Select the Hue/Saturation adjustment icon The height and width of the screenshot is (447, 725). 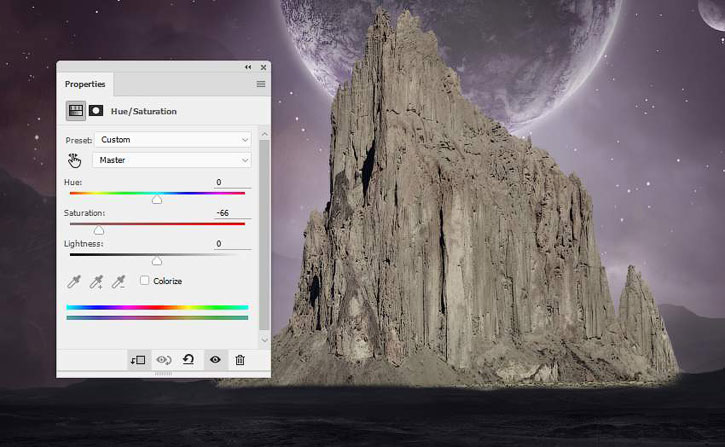(76, 111)
